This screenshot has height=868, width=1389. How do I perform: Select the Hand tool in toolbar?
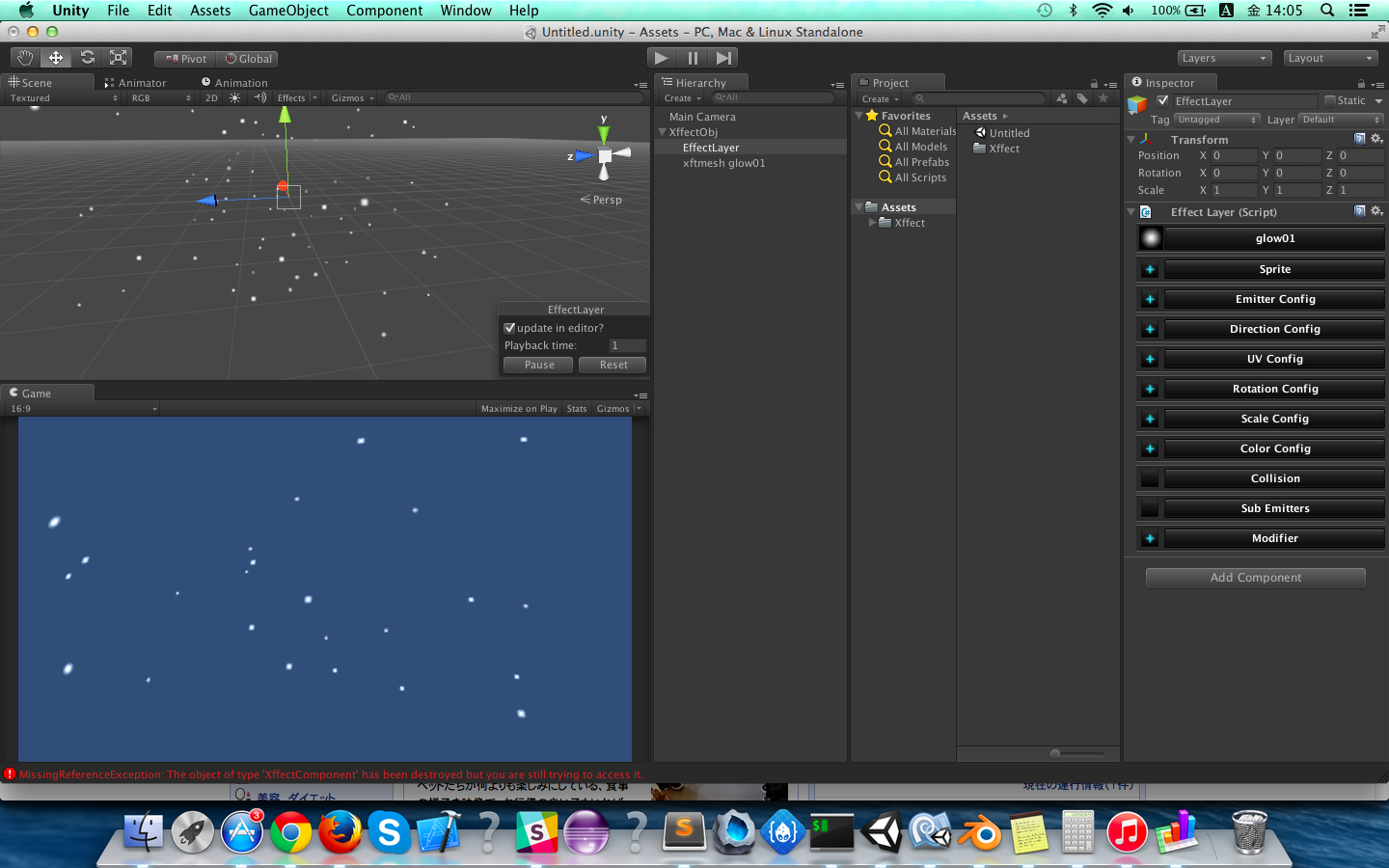click(x=25, y=58)
